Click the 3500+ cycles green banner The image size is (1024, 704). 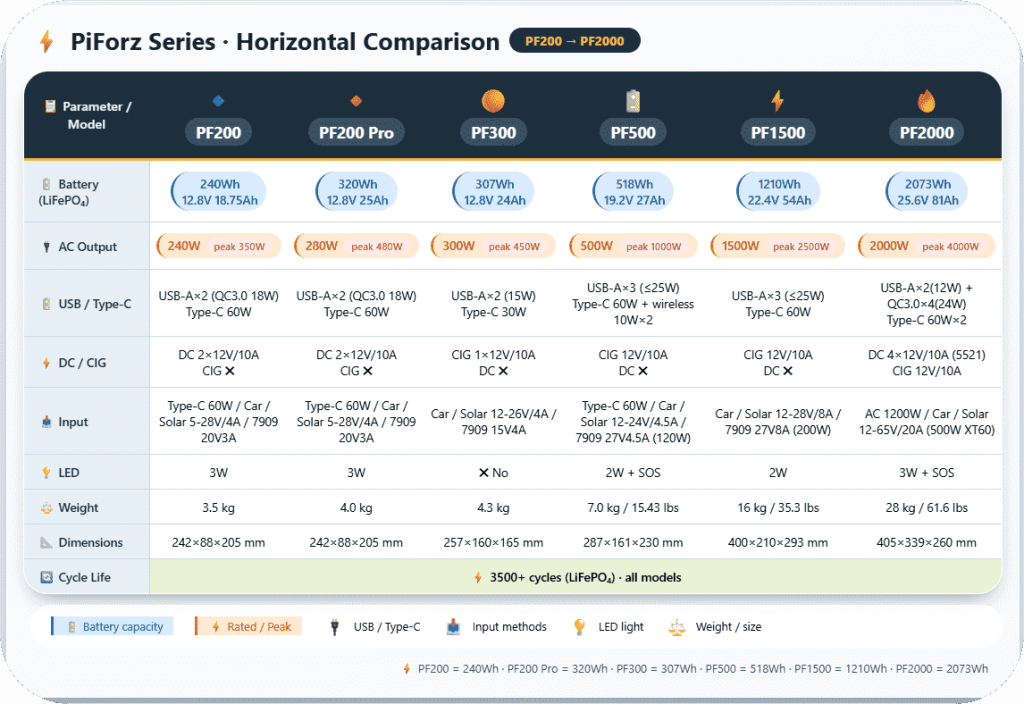(575, 577)
